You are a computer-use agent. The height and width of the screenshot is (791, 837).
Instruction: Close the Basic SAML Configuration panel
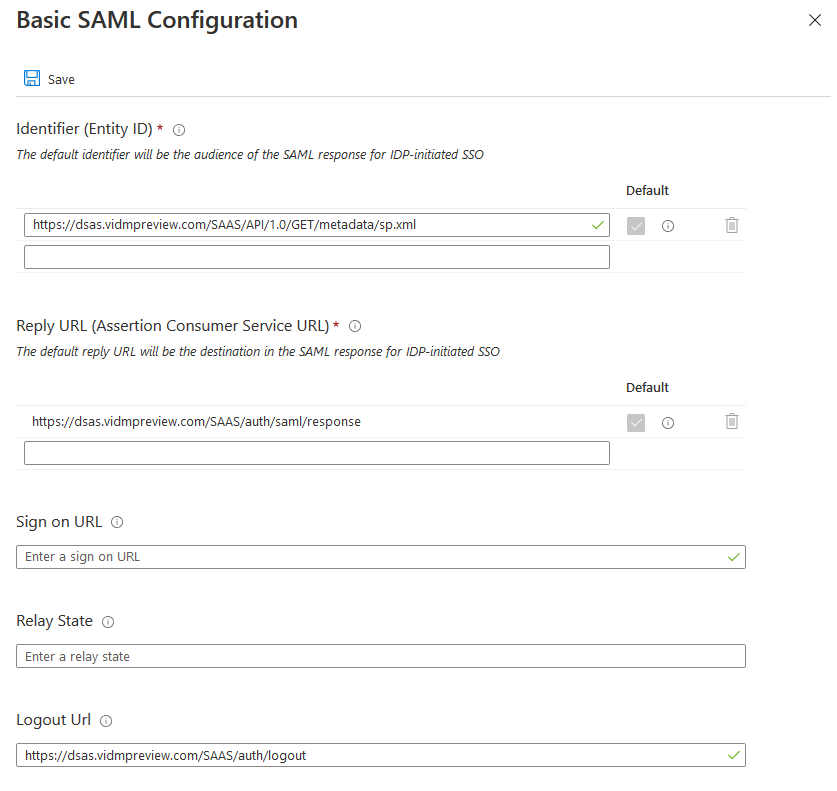[x=815, y=19]
